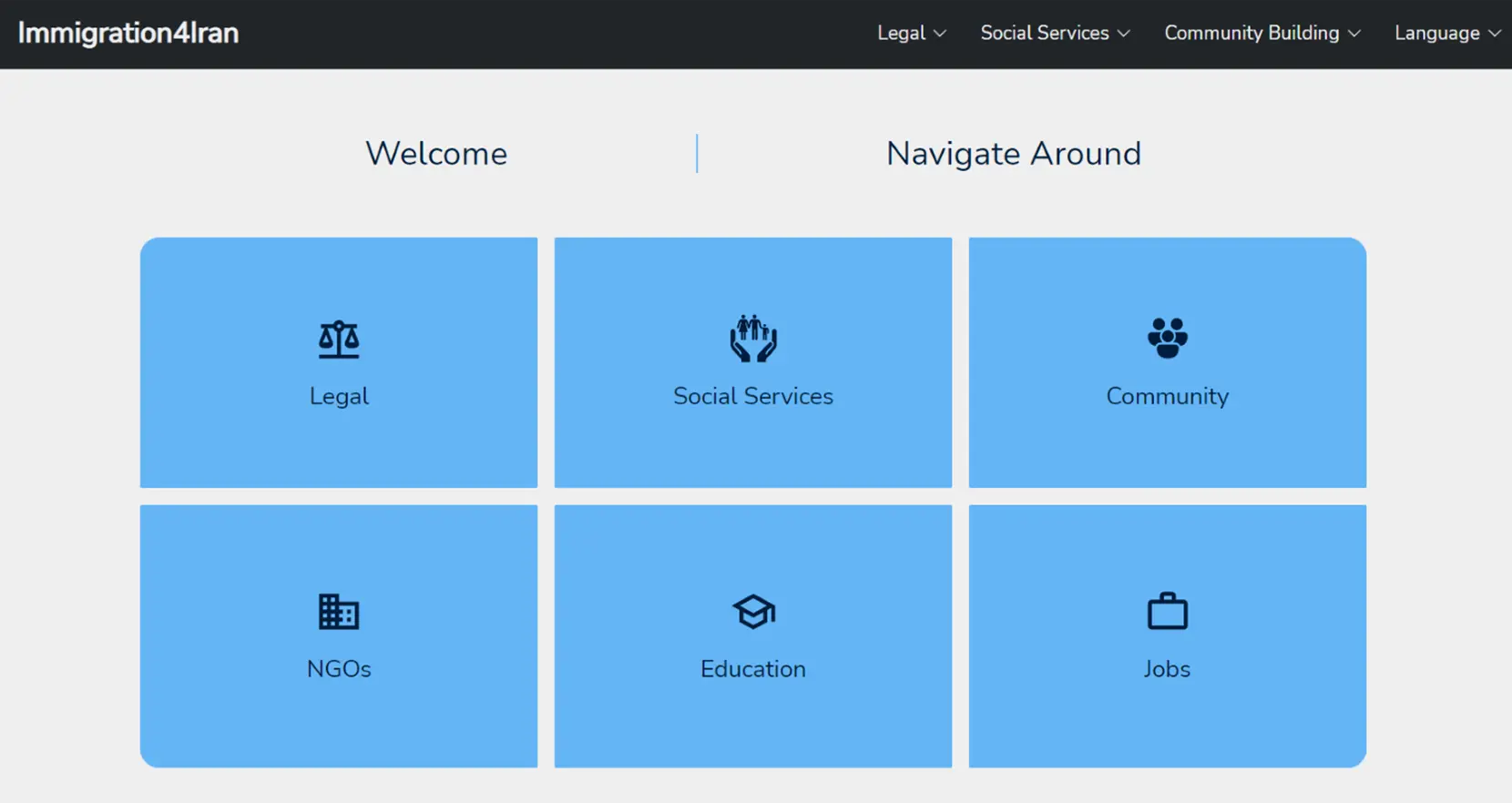Click the scales of justice Legal icon
This screenshot has width=1512, height=803.
click(x=339, y=340)
